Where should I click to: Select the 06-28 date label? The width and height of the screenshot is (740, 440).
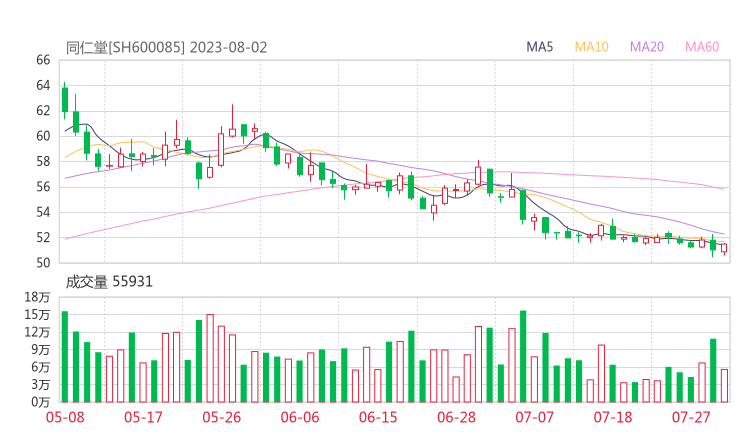[456, 417]
